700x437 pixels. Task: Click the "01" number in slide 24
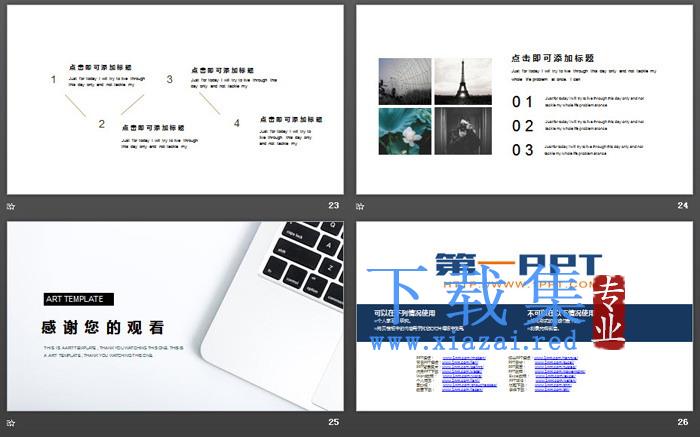click(522, 102)
